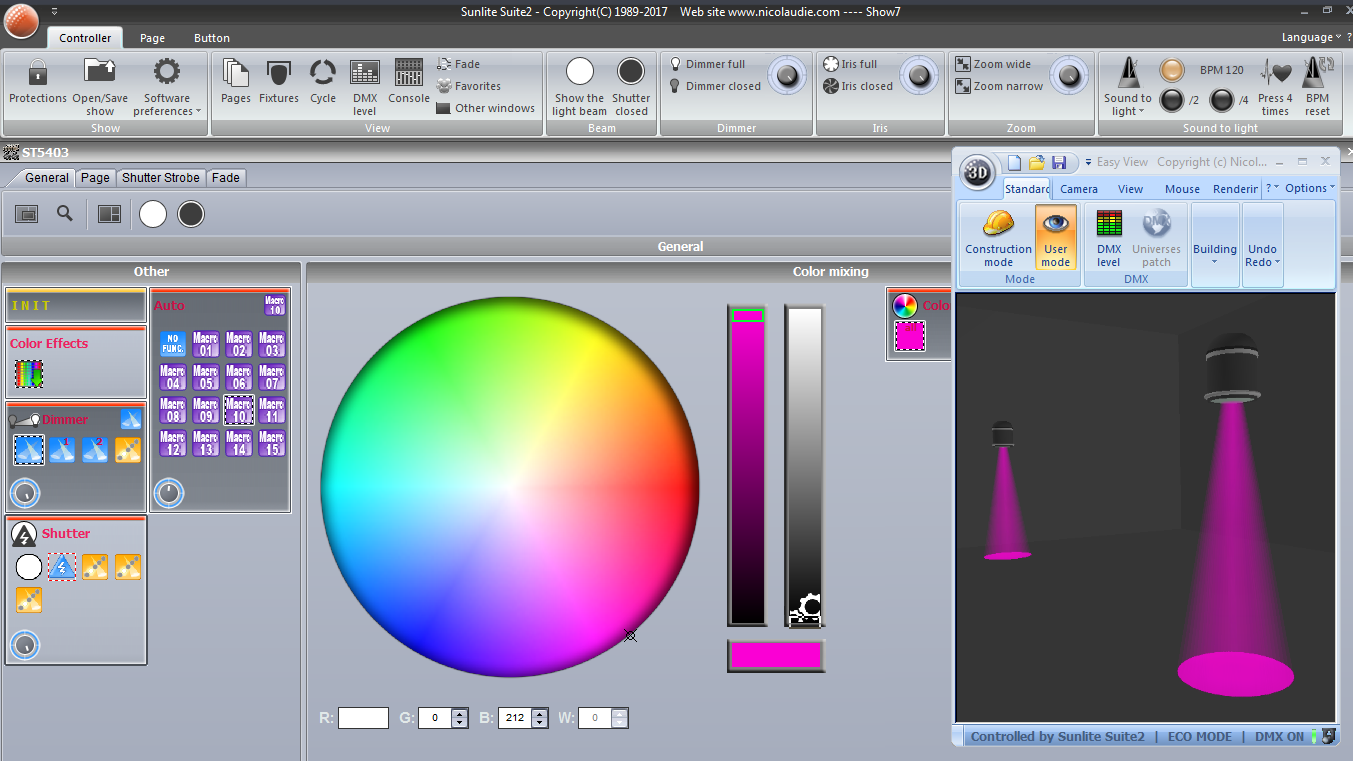This screenshot has height=761, width=1353.
Task: Open Easy View Camera tab
Action: click(x=1079, y=188)
